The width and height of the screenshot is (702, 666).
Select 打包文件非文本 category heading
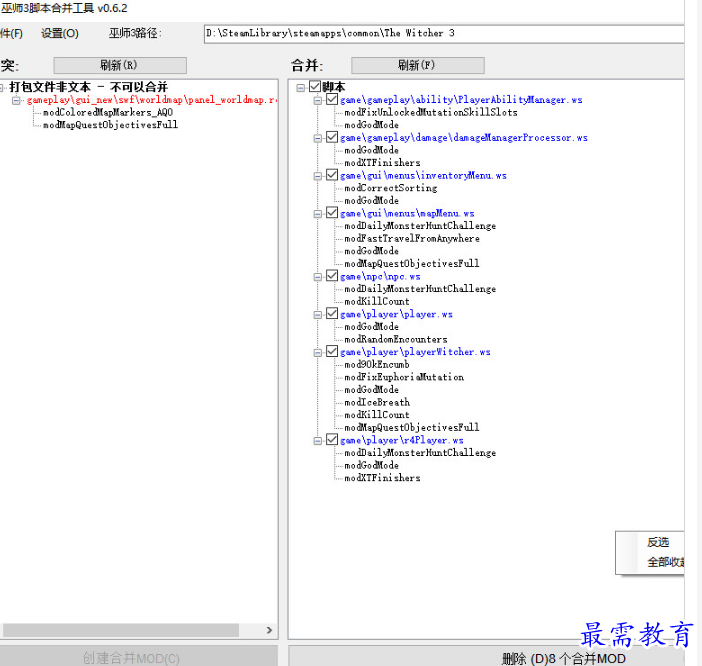click(x=89, y=87)
